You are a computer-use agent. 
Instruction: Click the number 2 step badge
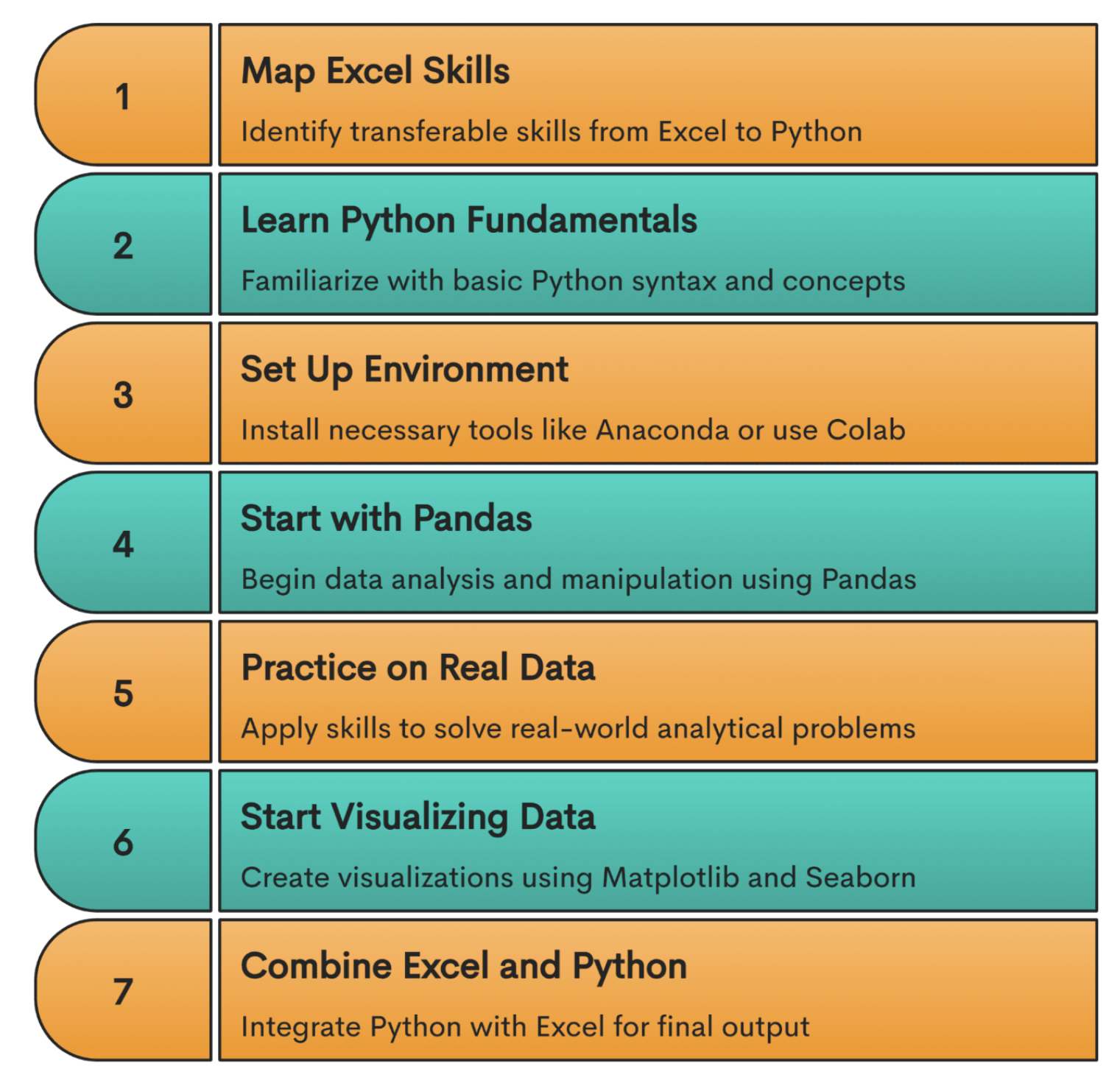point(123,245)
